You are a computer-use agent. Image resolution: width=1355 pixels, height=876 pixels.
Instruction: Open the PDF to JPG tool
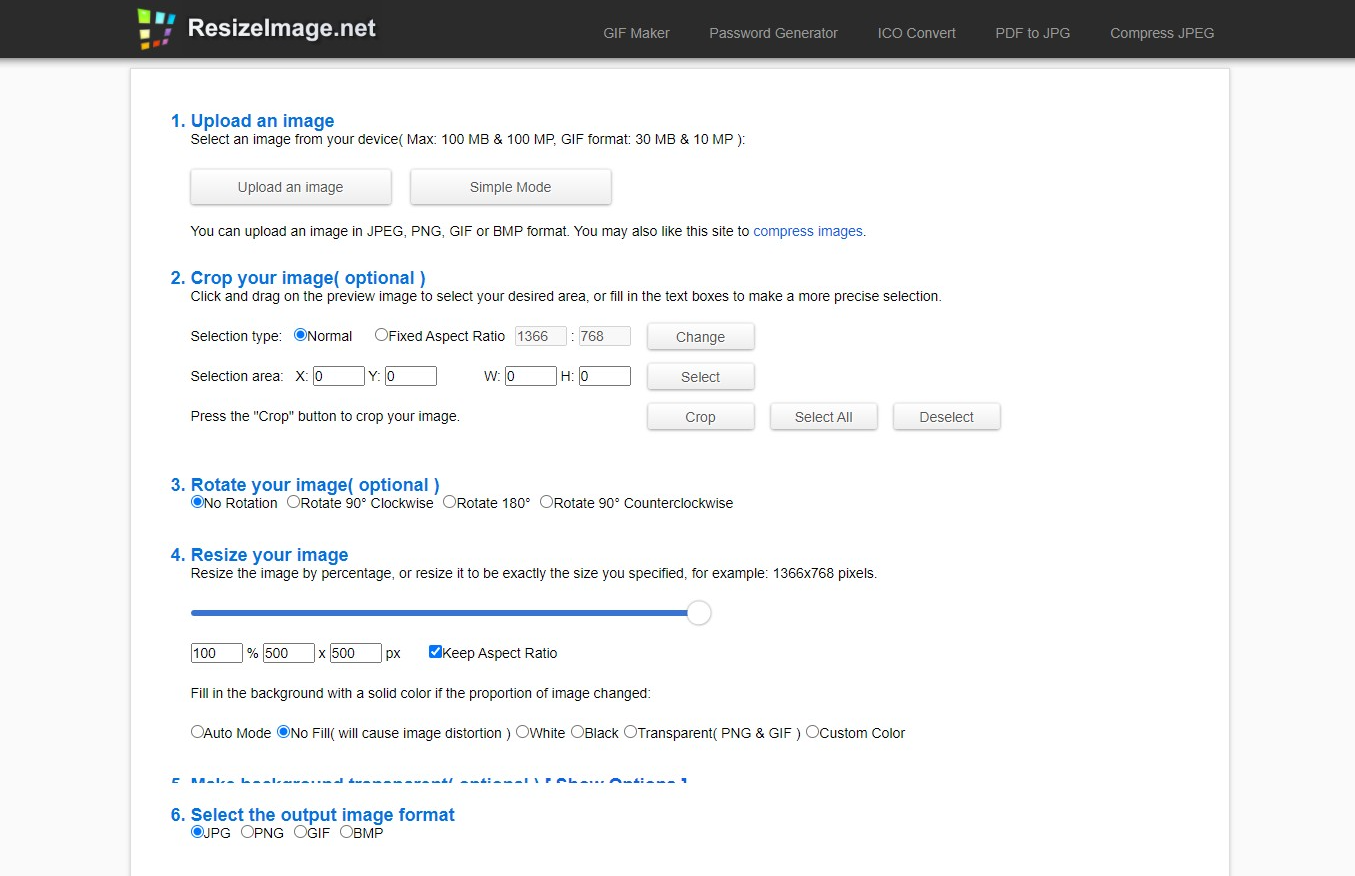coord(1032,33)
